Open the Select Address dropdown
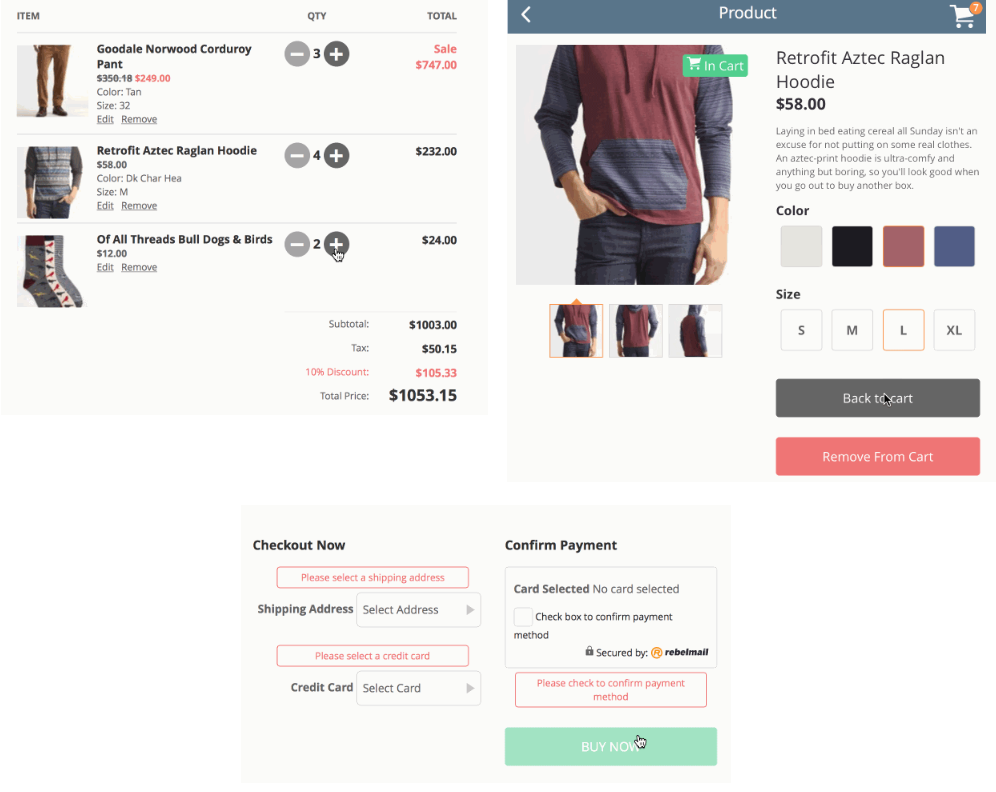This screenshot has width=996, height=792. click(x=419, y=610)
